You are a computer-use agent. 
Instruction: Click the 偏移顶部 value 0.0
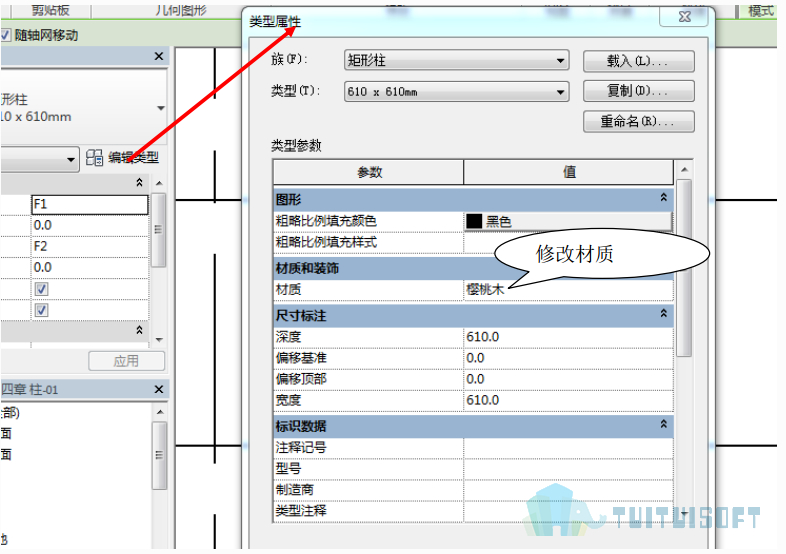click(568, 379)
